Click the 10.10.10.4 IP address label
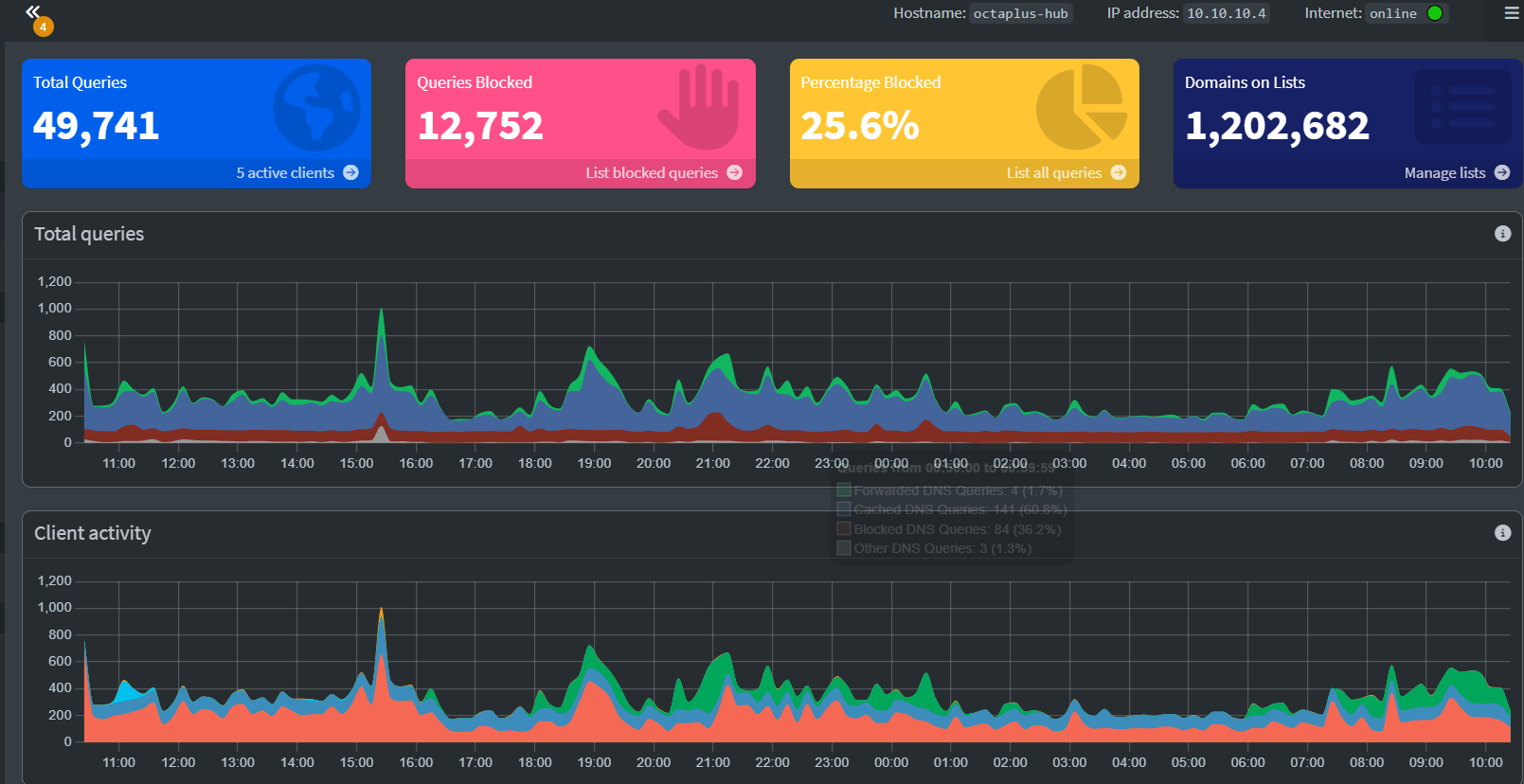1524x784 pixels. [1226, 13]
